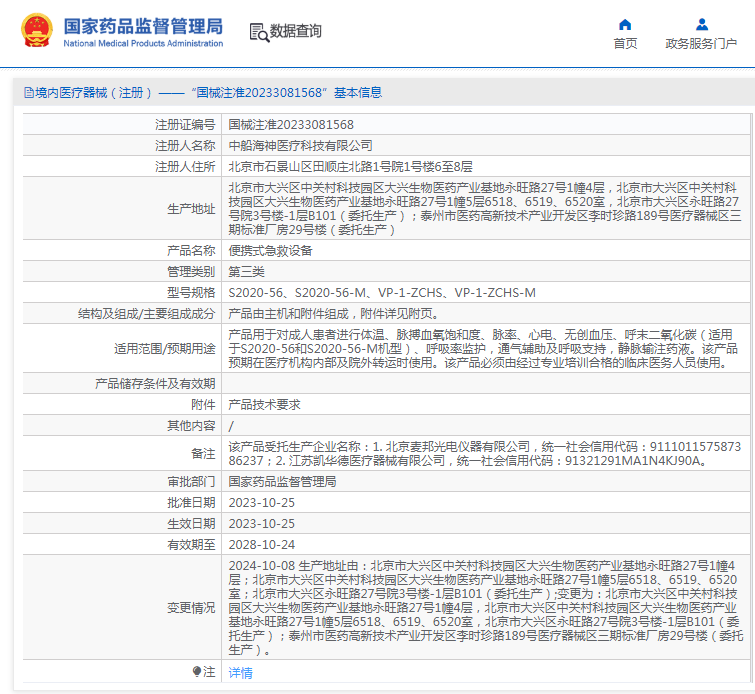Click the 备注 label
This screenshot has height=694, width=755.
[203, 454]
